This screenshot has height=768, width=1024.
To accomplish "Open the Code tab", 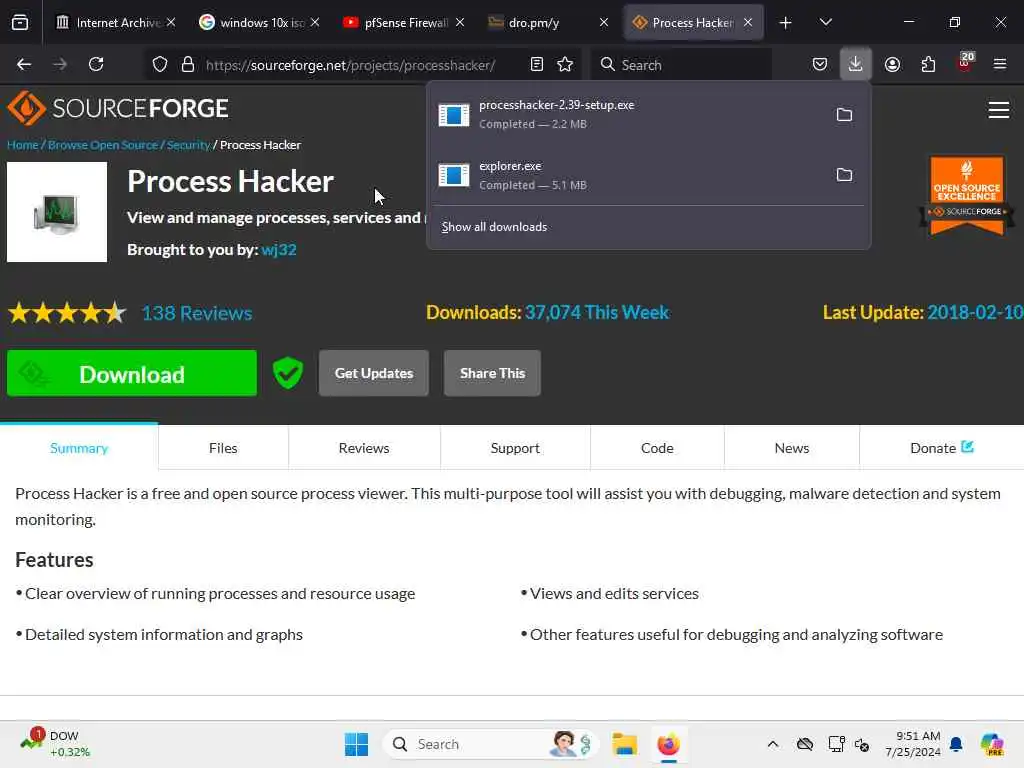I will (x=657, y=448).
